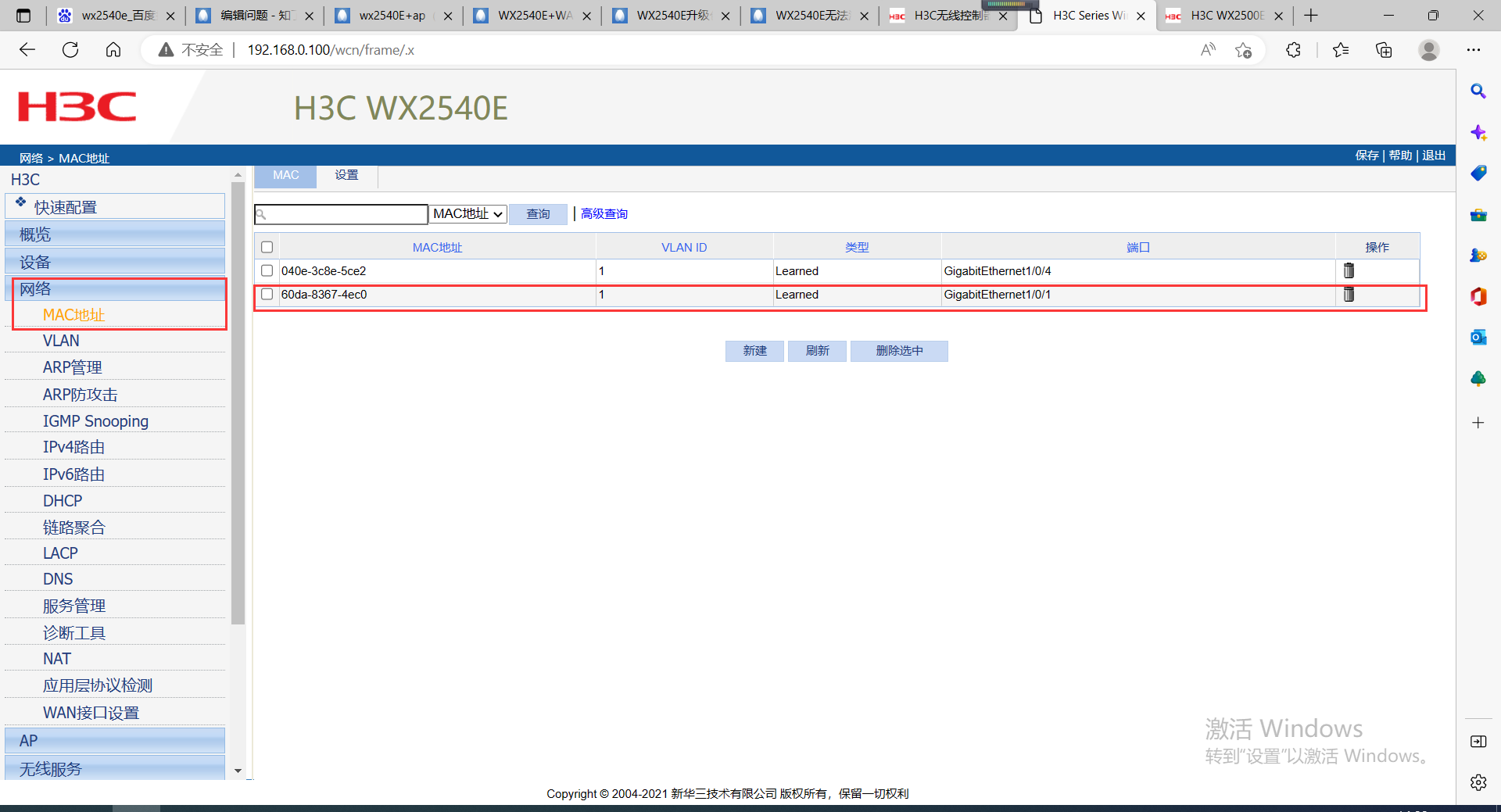Sort the table by 端口 column

(x=1138, y=248)
